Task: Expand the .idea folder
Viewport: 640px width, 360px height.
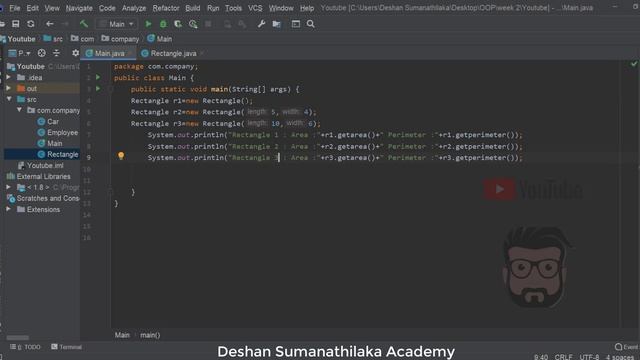Action: click(x=8, y=77)
